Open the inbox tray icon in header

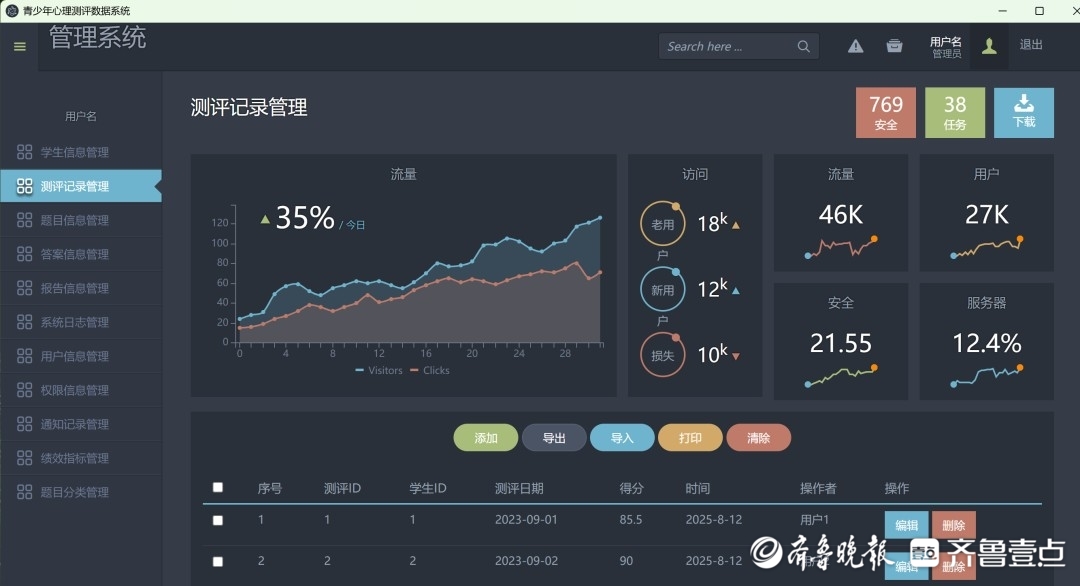click(x=894, y=46)
